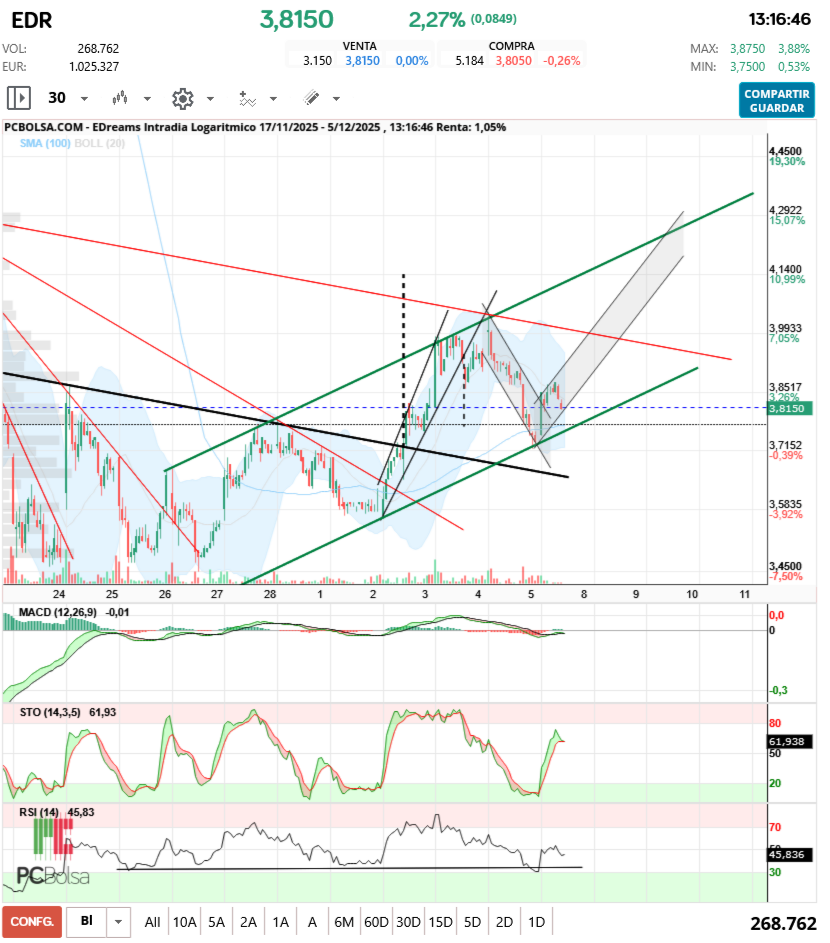830x943 pixels.
Task: Open the settings gear icon
Action: (x=183, y=98)
